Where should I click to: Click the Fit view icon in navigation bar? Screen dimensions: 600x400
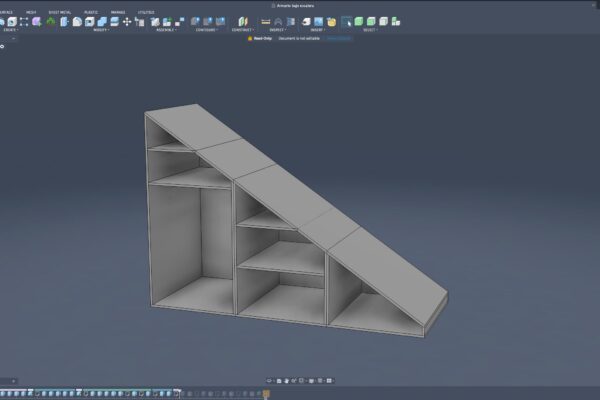click(x=302, y=381)
